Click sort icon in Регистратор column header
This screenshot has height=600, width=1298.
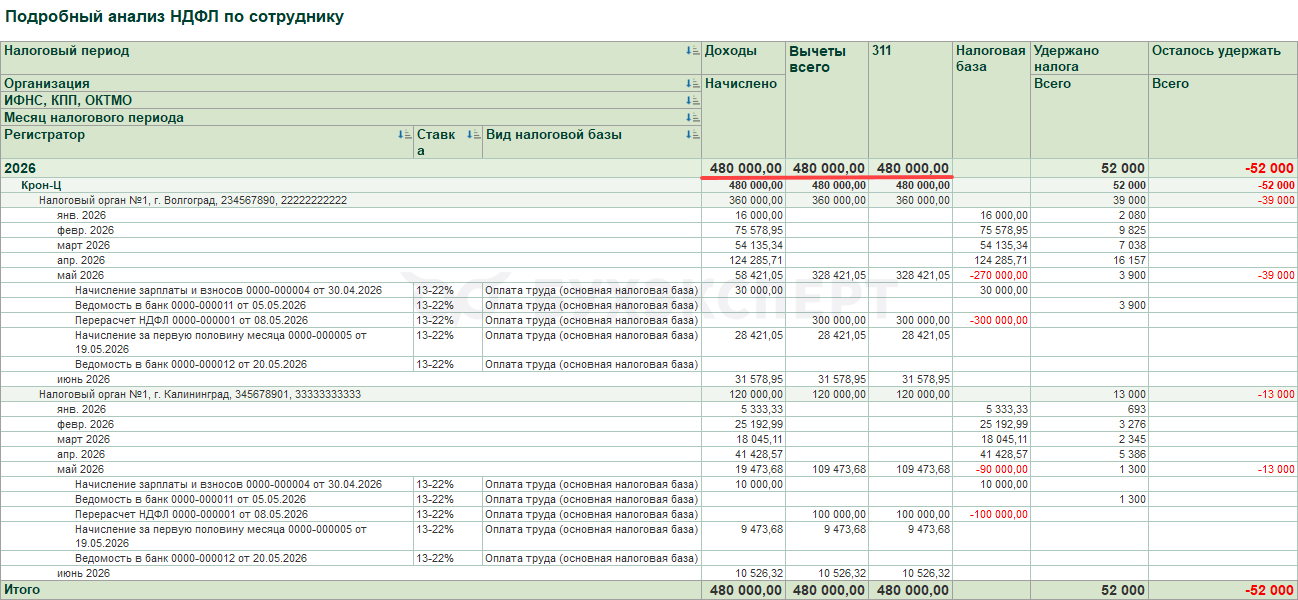(x=404, y=135)
